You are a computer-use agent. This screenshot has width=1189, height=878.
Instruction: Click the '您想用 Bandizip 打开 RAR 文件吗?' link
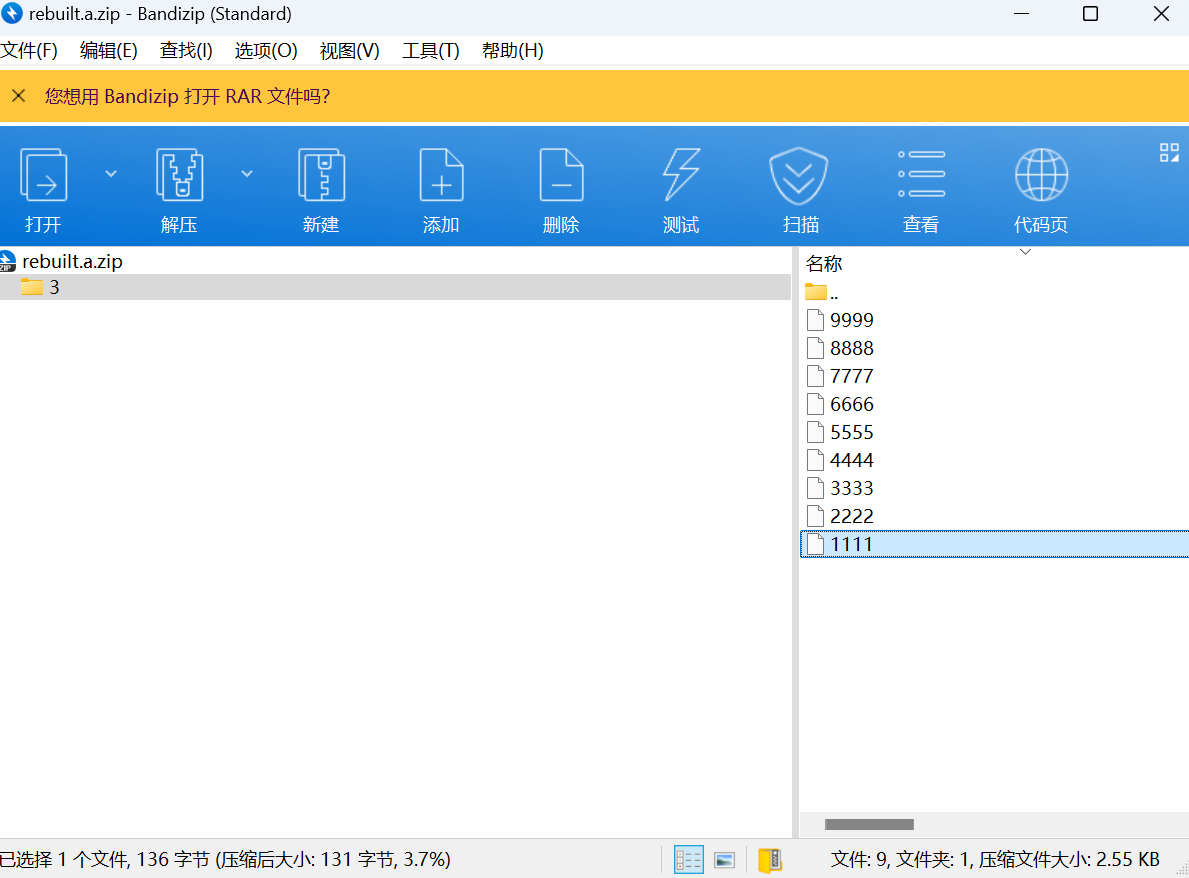[x=187, y=96]
